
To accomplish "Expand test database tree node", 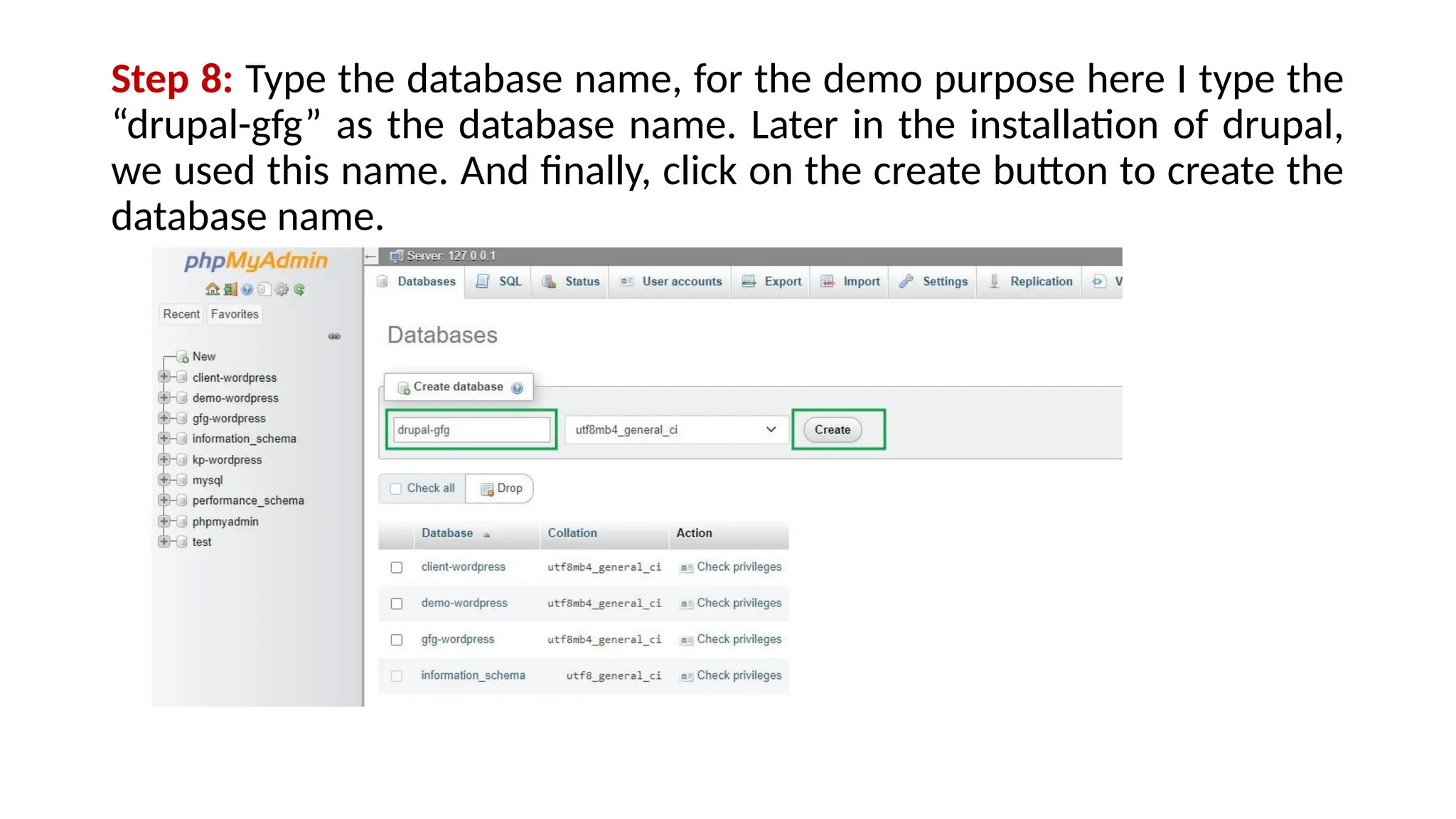I will click(x=164, y=542).
